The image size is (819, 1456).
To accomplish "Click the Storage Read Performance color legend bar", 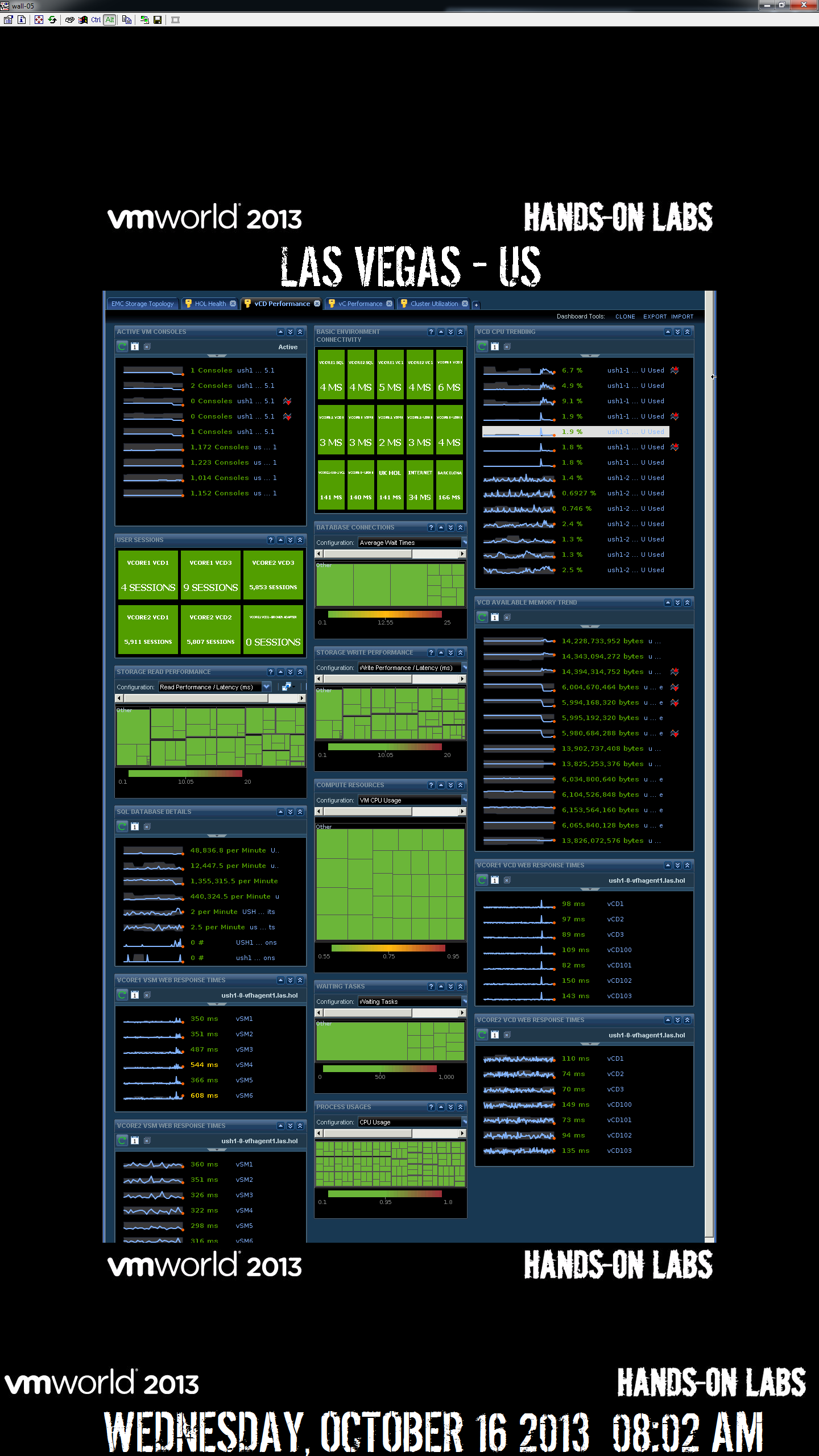I will (185, 773).
